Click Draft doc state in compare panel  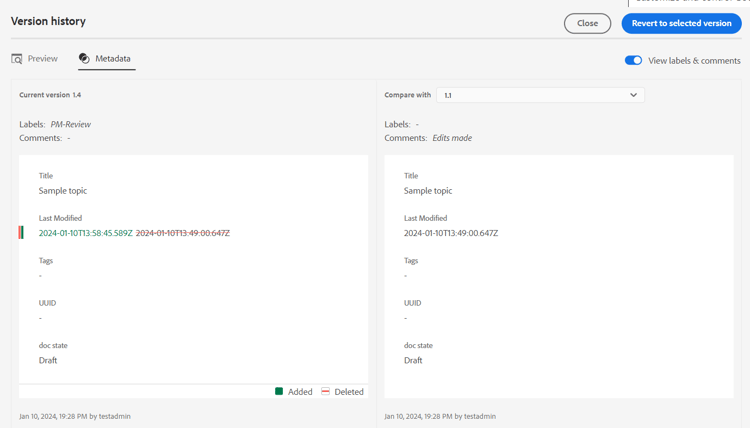coord(413,360)
